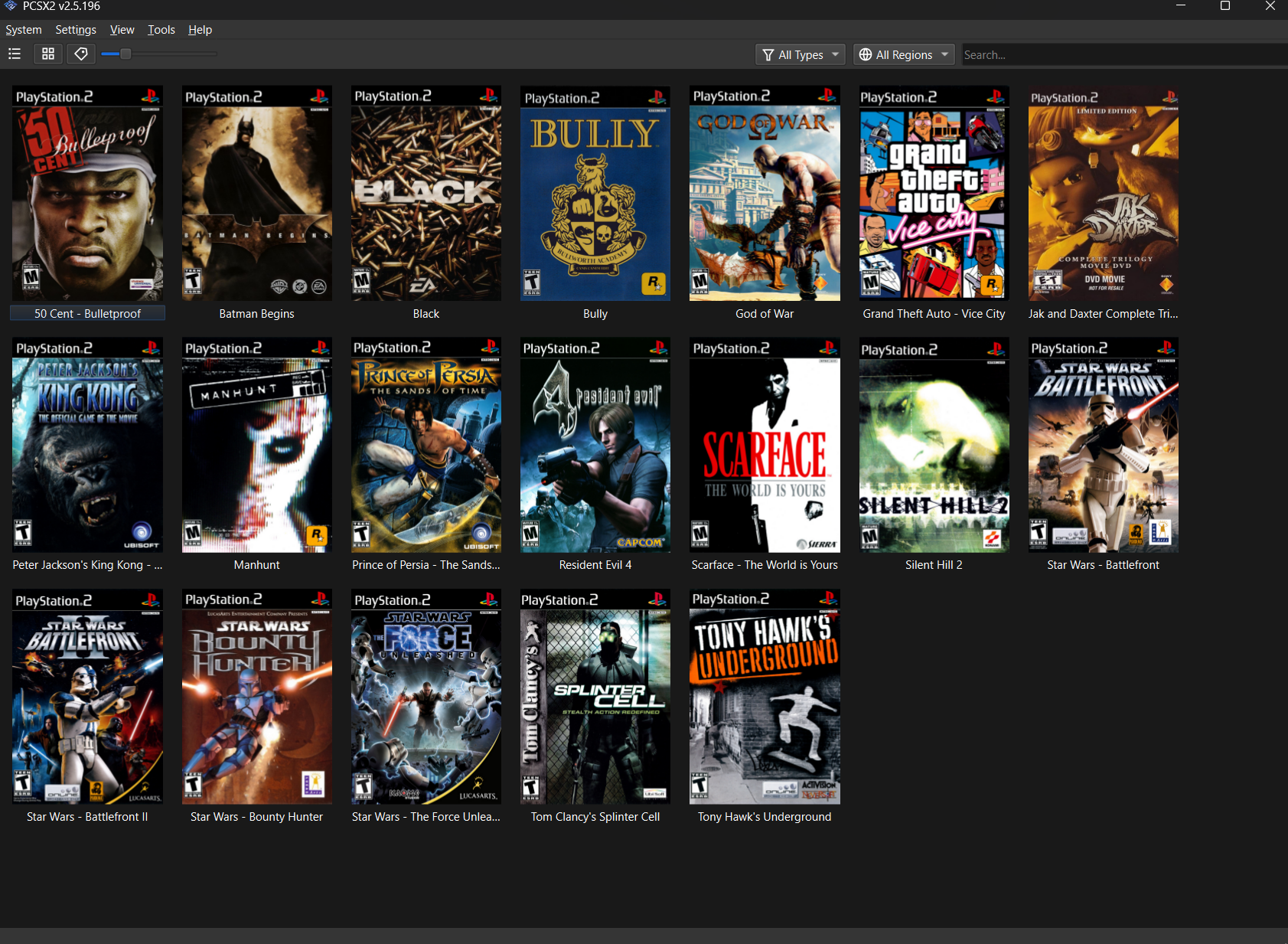Click the 'Silent Hill 2' title label

(934, 565)
